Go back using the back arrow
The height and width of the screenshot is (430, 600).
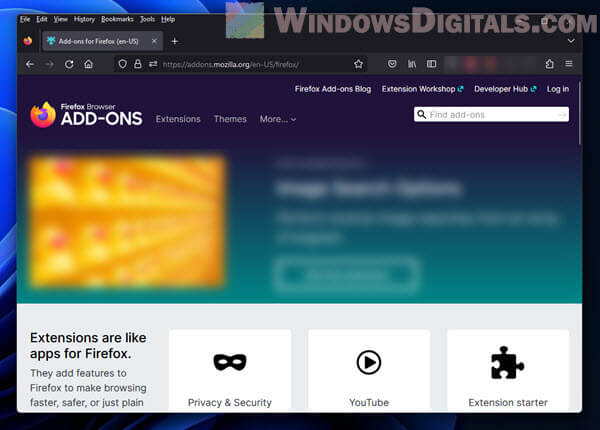[30, 64]
